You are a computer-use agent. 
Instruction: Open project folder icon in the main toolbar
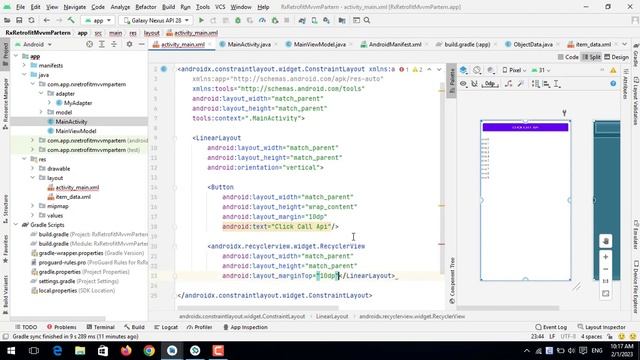(7, 20)
